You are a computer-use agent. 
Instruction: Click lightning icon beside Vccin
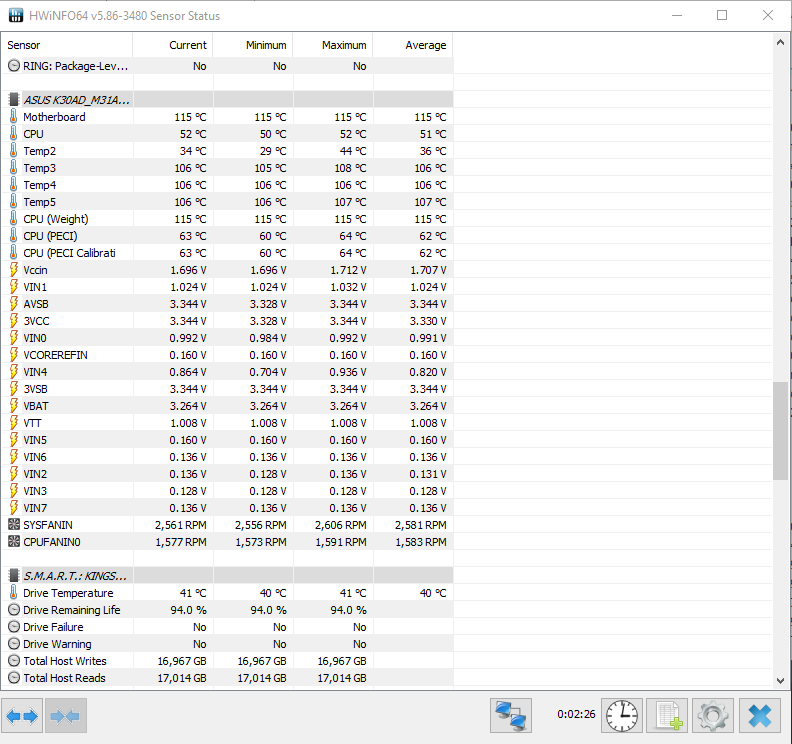click(14, 270)
